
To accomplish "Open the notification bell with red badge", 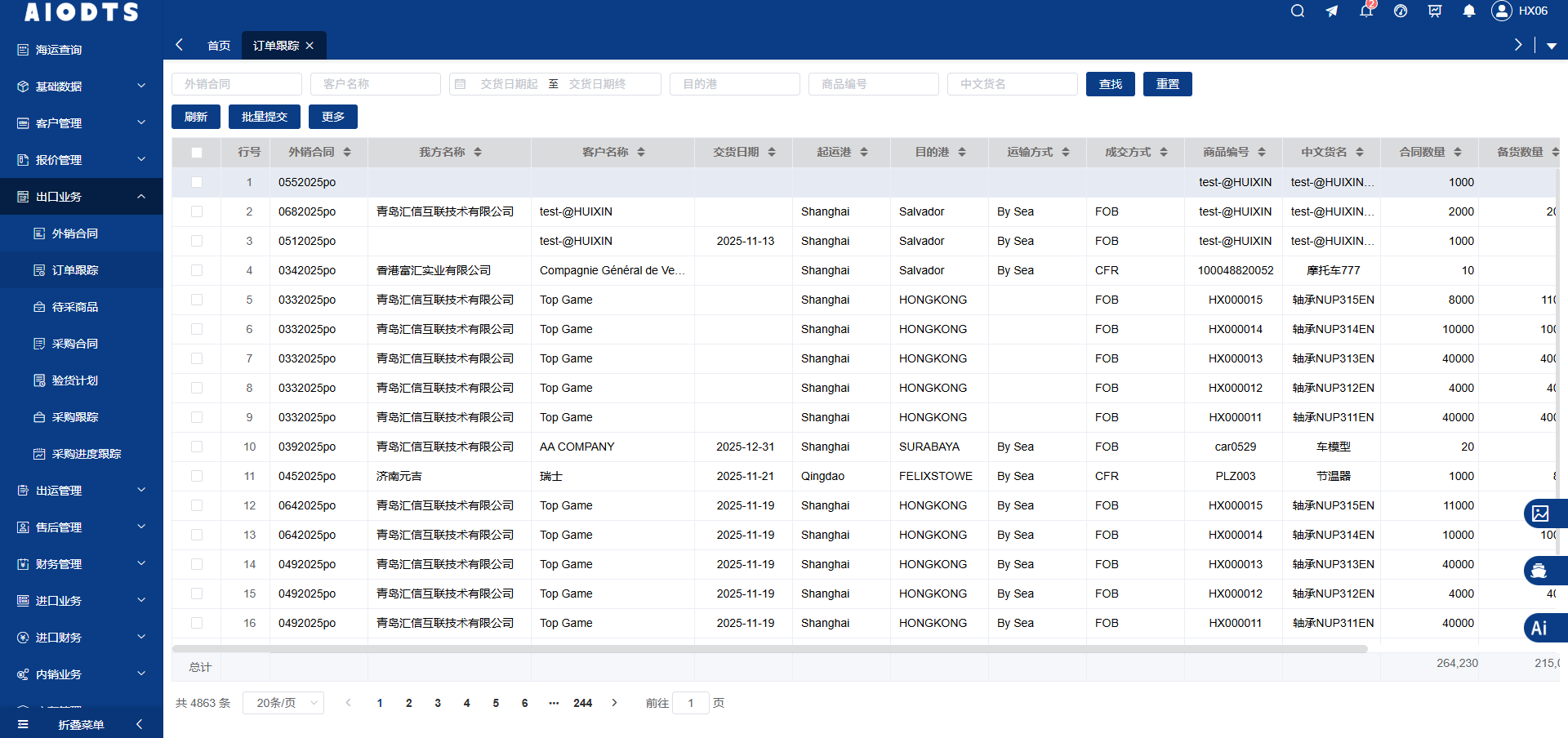I will point(1366,11).
